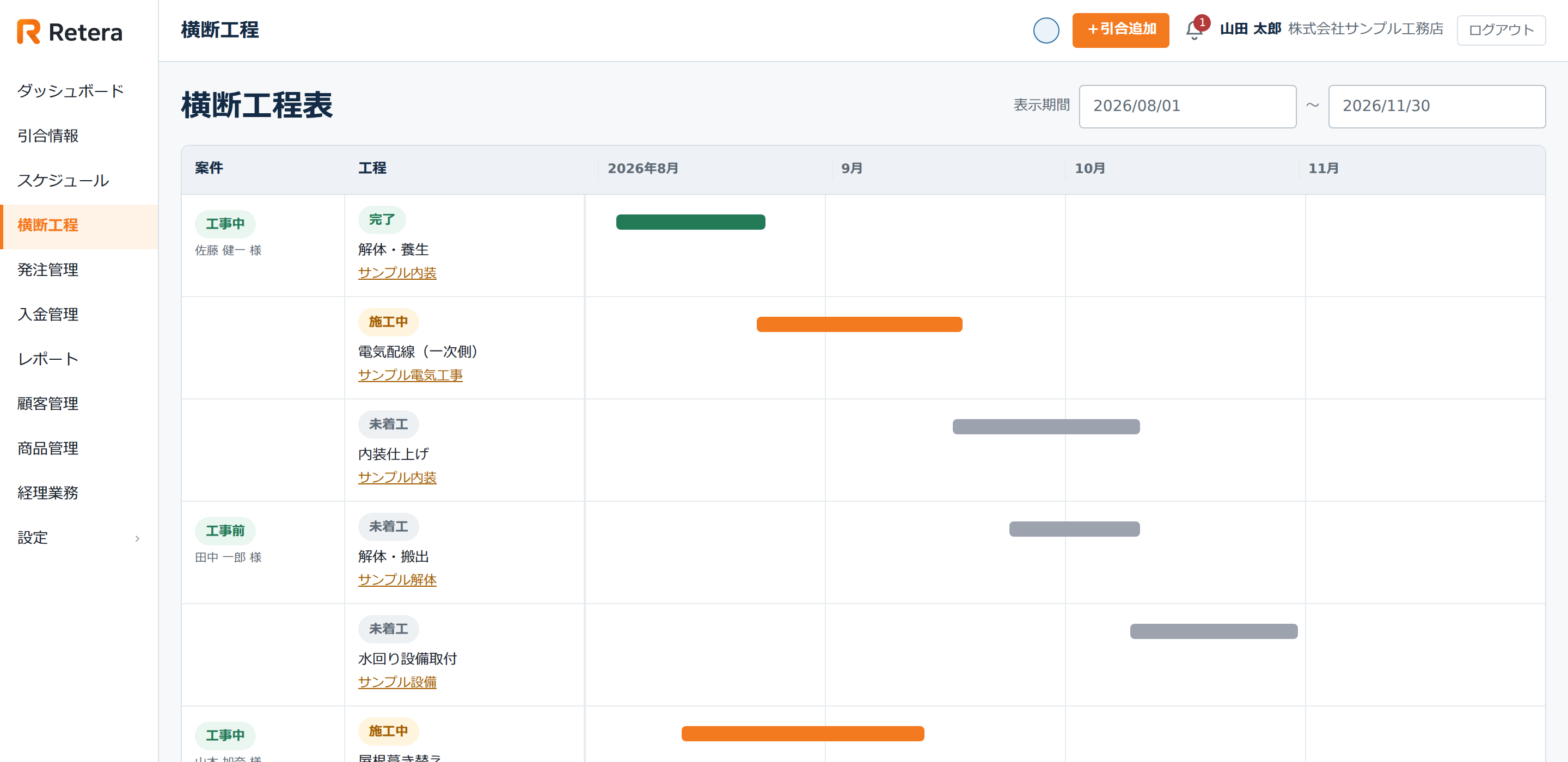
Task: Click 工事中 badge for 佐藤 健一 様
Action: coord(225,224)
